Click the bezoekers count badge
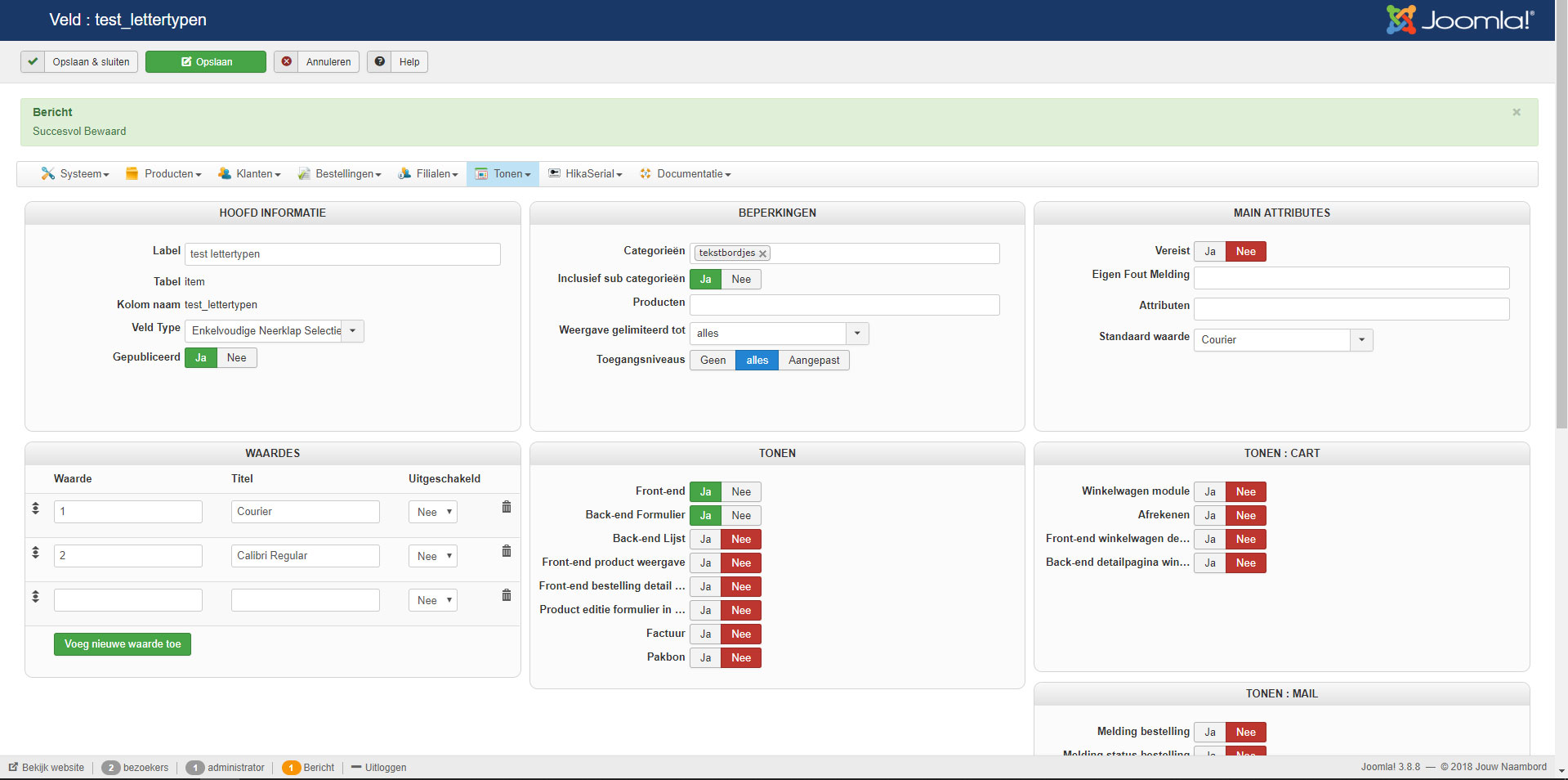The width and height of the screenshot is (1568, 780). click(111, 768)
